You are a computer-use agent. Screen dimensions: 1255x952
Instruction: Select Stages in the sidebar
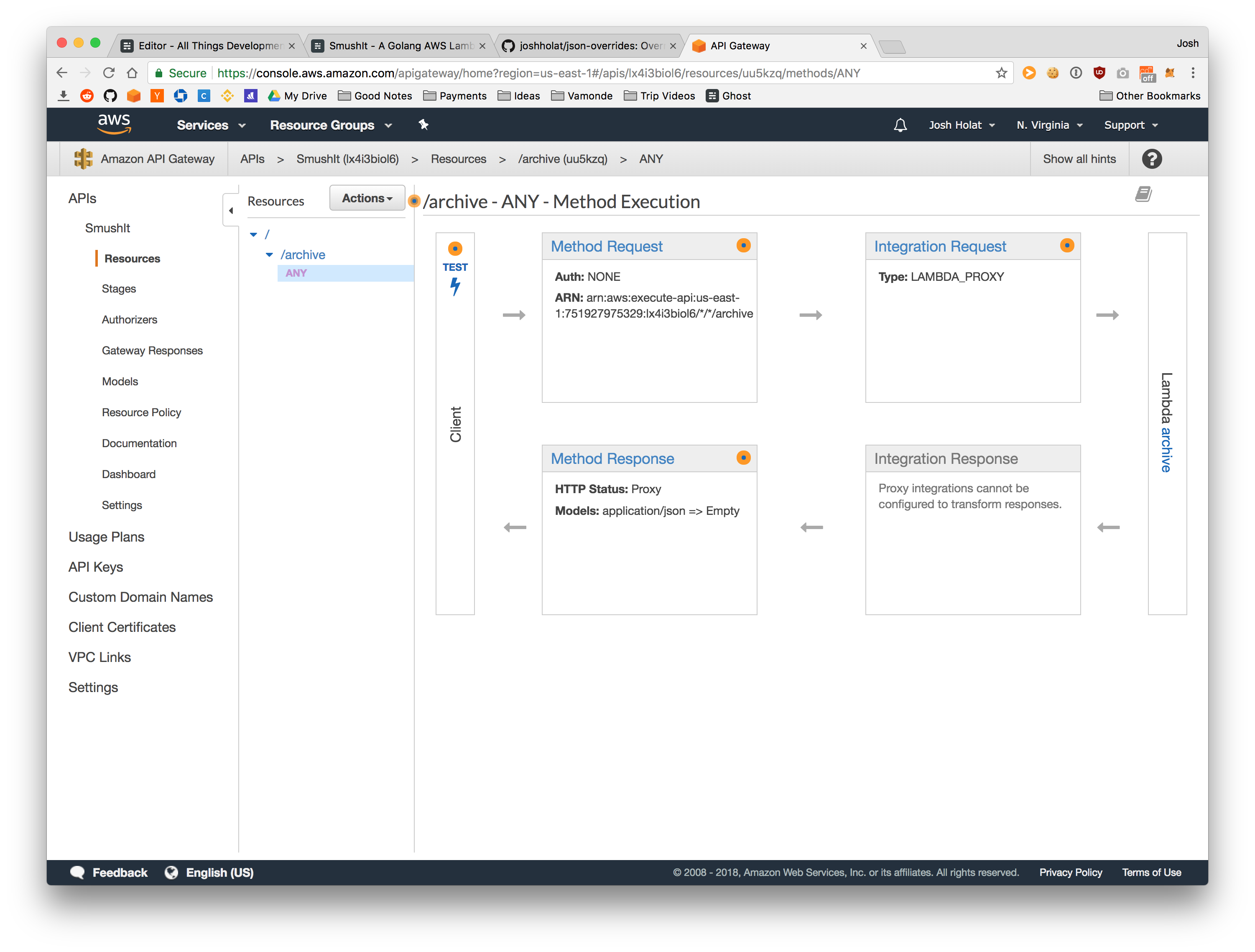(119, 289)
